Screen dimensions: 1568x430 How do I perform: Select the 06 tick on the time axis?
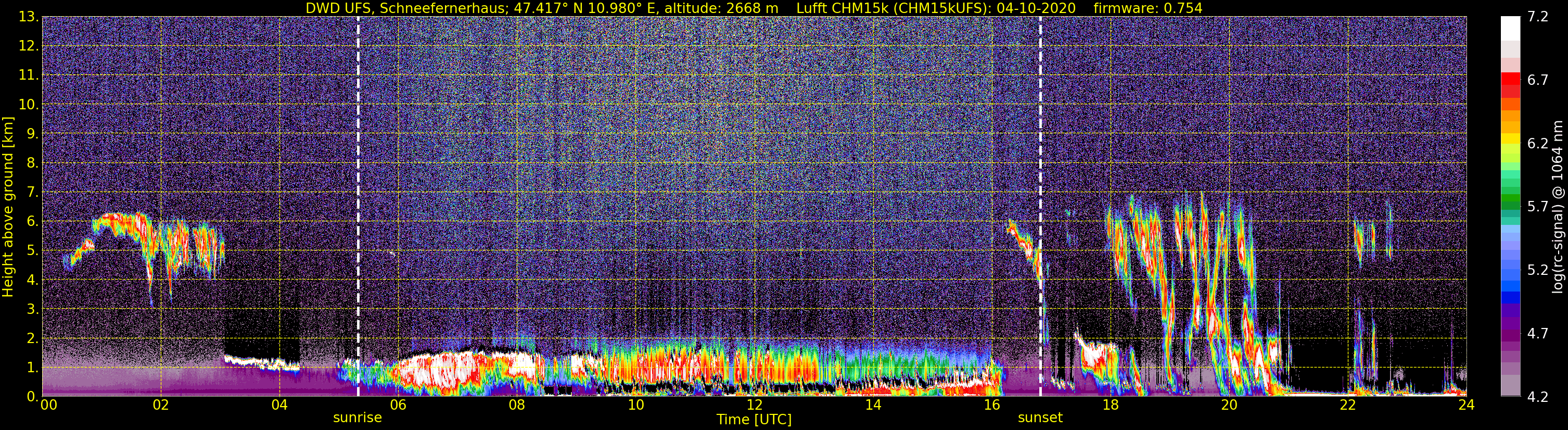pyautogui.click(x=398, y=404)
